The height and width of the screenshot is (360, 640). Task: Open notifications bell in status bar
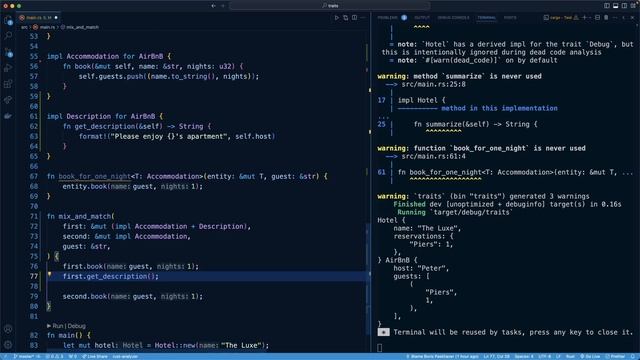[632, 356]
